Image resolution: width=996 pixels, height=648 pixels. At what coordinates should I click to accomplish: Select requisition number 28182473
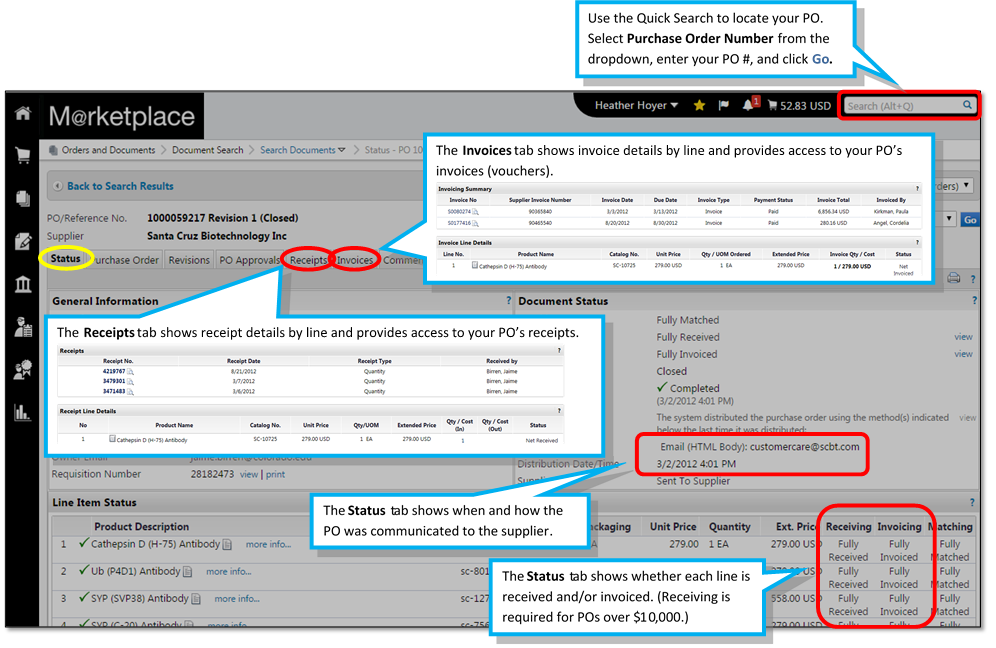[x=212, y=475]
